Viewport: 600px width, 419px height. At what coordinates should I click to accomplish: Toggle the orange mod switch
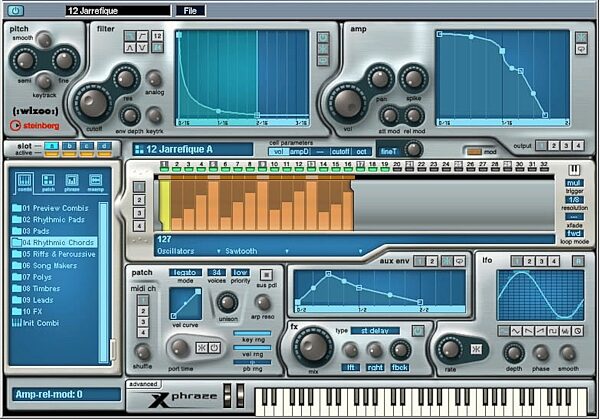[x=474, y=152]
